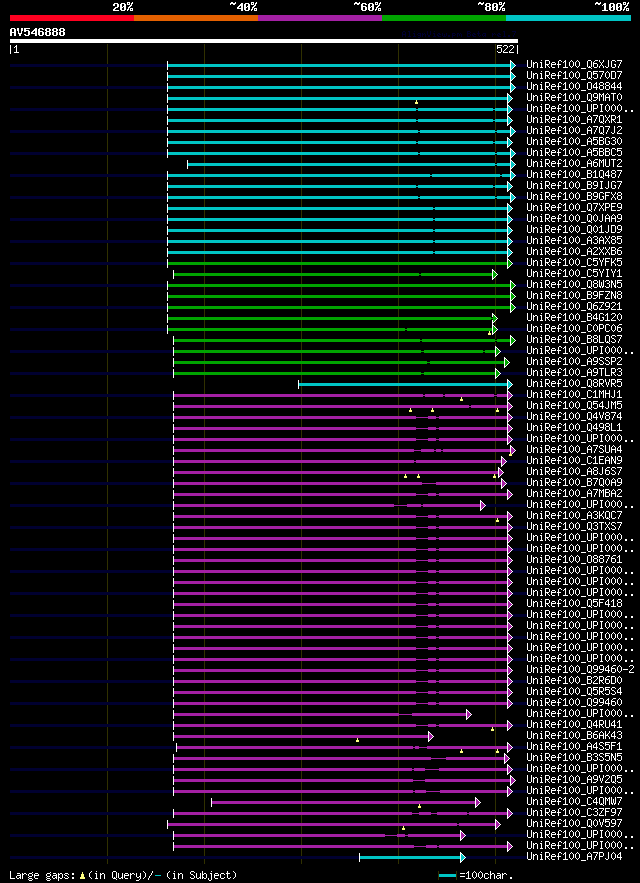The width and height of the screenshot is (640, 883).
Task: Click the purple alignment bar for B6AK43
Action: (x=303, y=736)
